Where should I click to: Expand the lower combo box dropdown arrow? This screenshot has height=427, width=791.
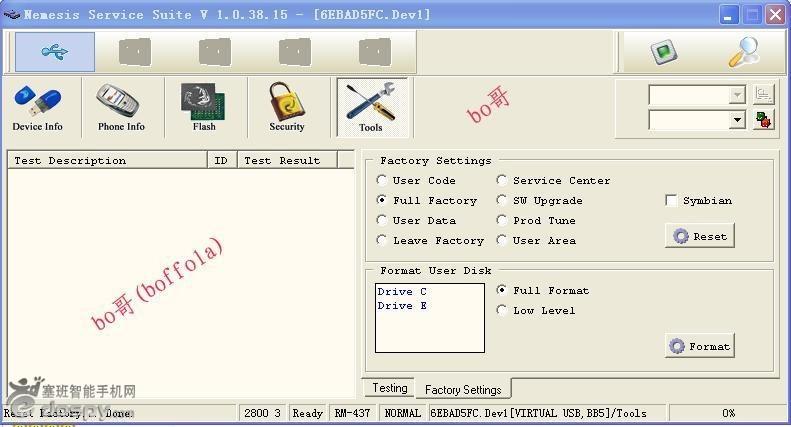738,120
